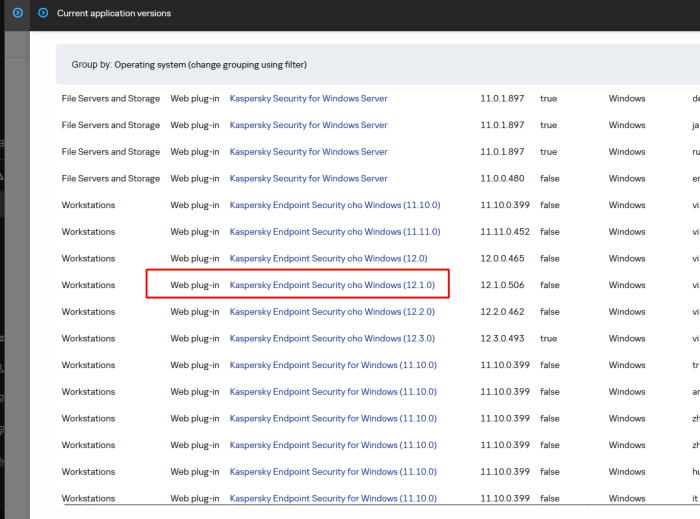Open Kaspersky Endpoint Security cho Windows (12.1.0)
Screen dimensions: 700x519
[332, 285]
